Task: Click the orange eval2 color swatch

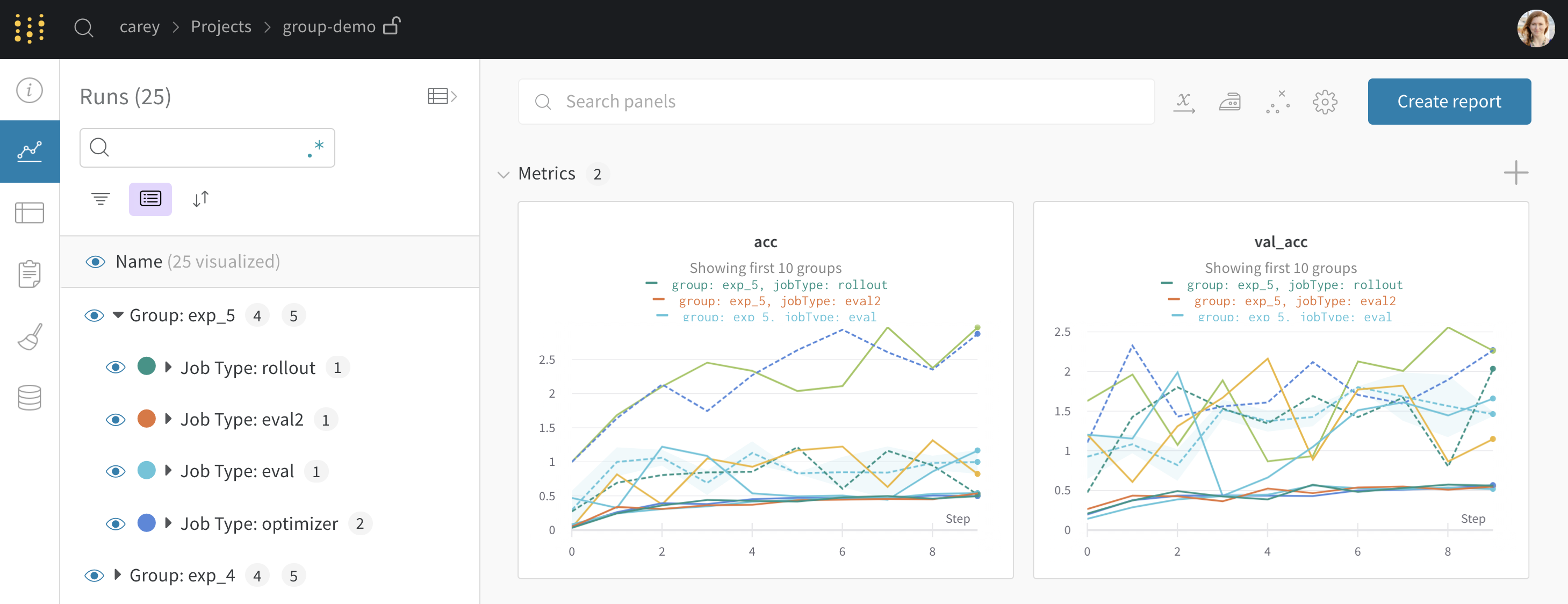Action: (x=146, y=419)
